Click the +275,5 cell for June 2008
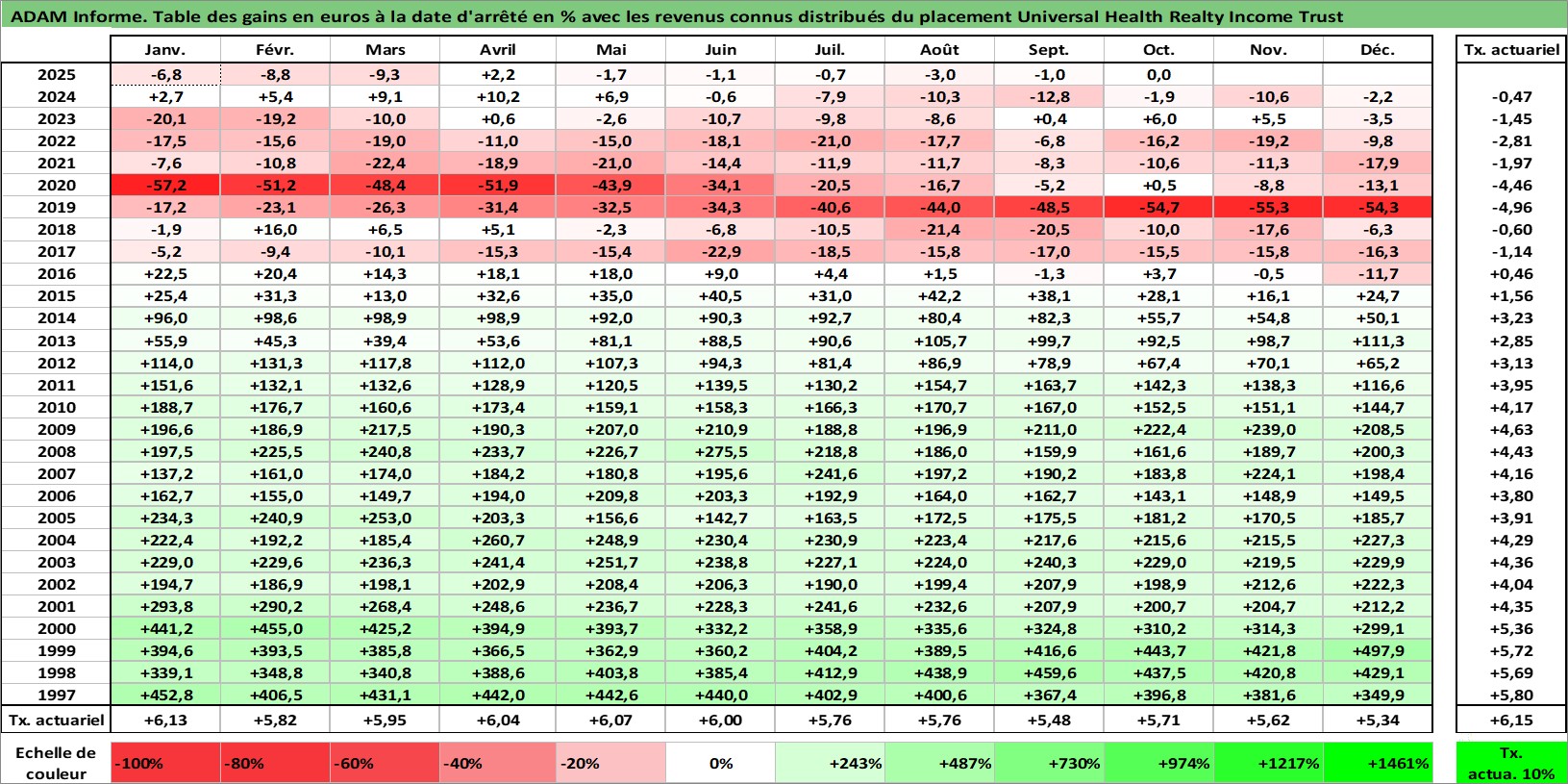The width and height of the screenshot is (1568, 784). [721, 451]
